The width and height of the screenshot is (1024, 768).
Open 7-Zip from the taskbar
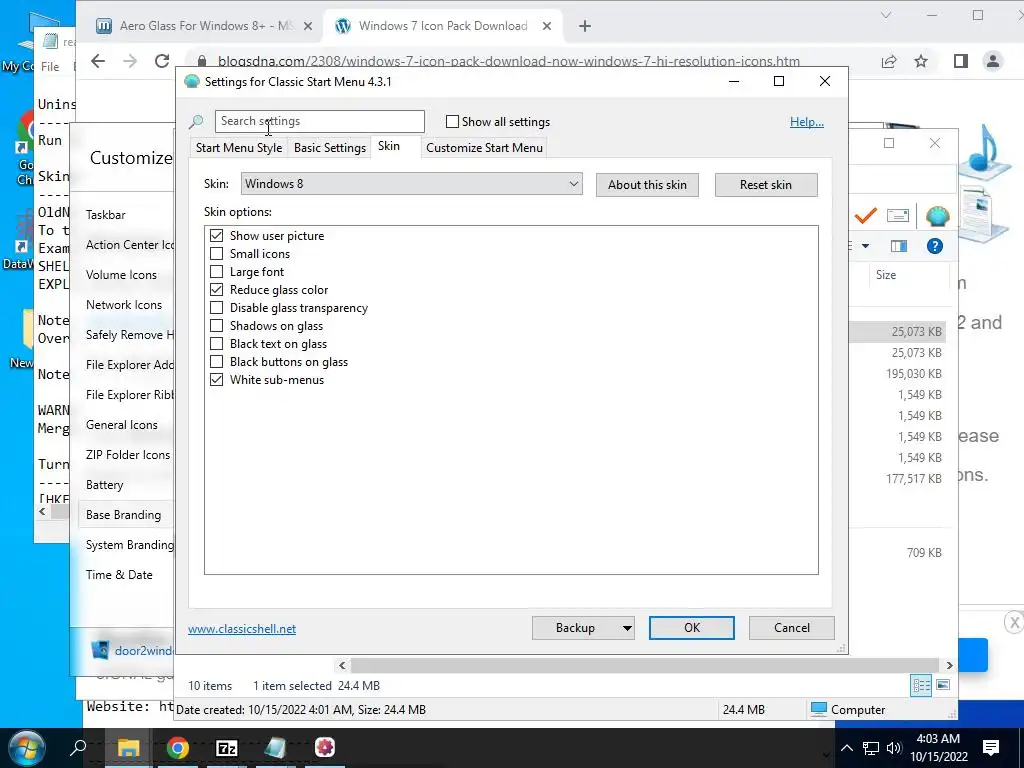click(x=227, y=747)
